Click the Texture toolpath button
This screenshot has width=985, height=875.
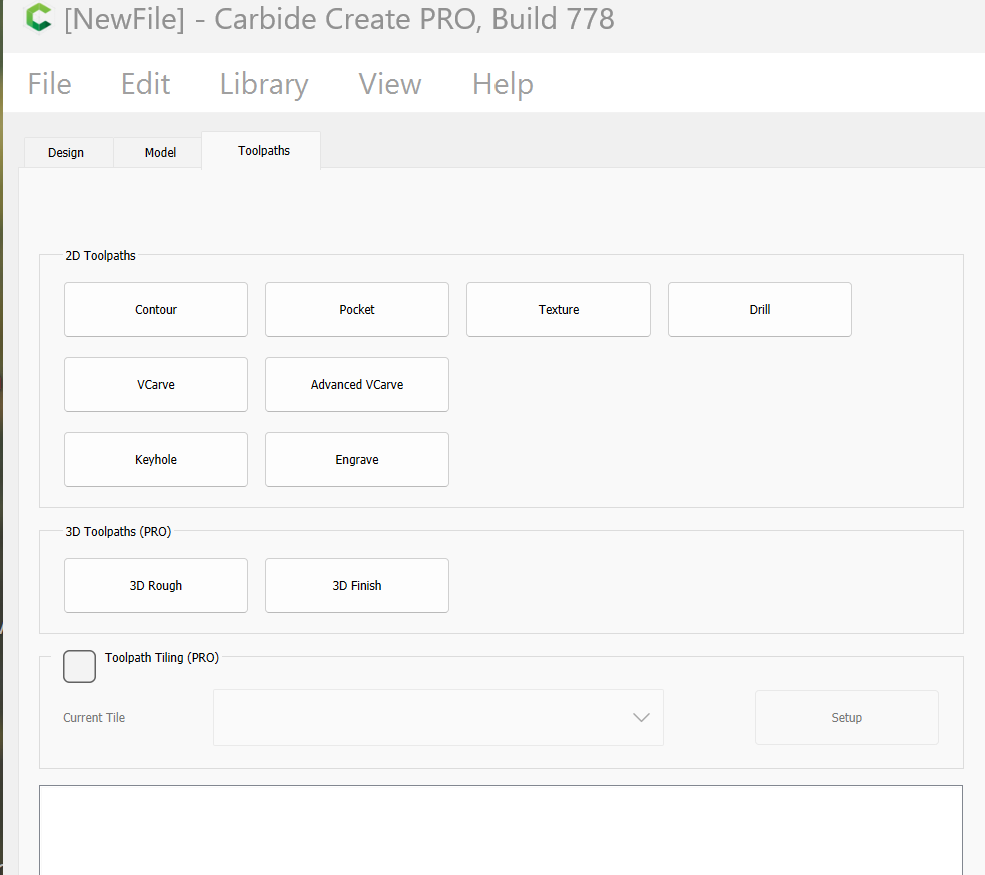558,310
